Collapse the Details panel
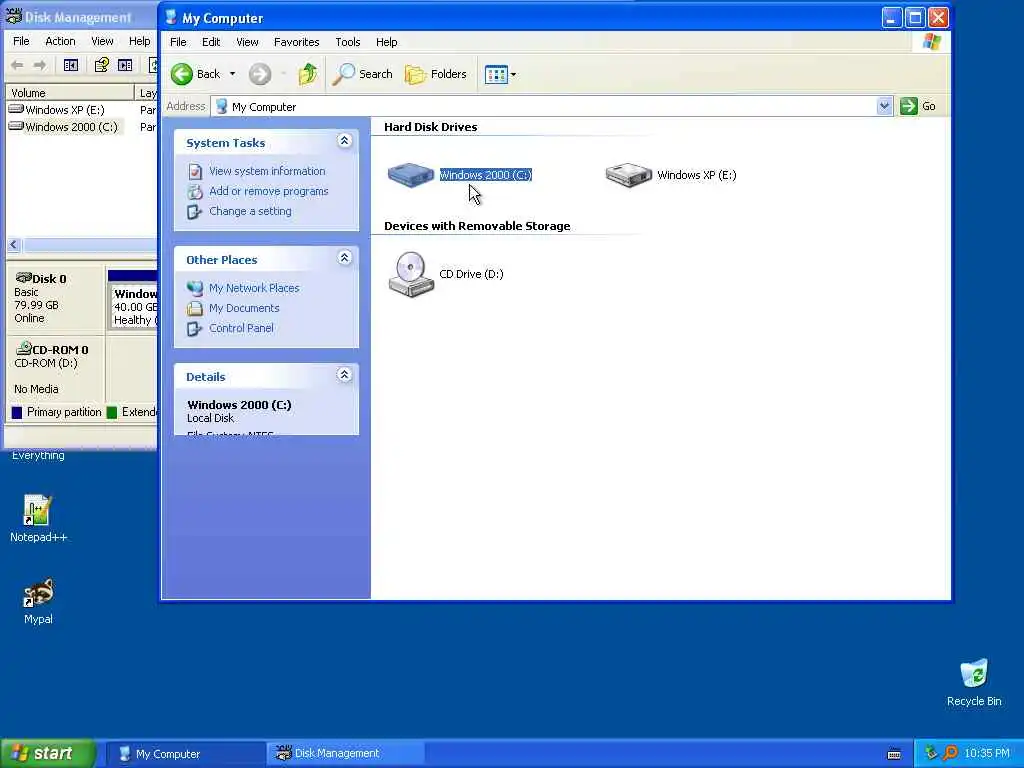This screenshot has width=1024, height=768. pos(344,374)
